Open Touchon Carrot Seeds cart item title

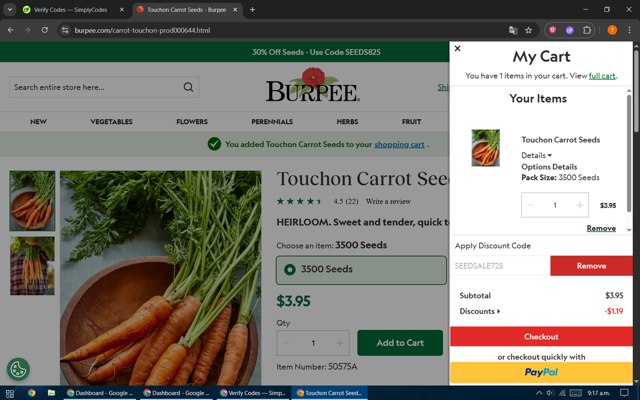coord(560,140)
